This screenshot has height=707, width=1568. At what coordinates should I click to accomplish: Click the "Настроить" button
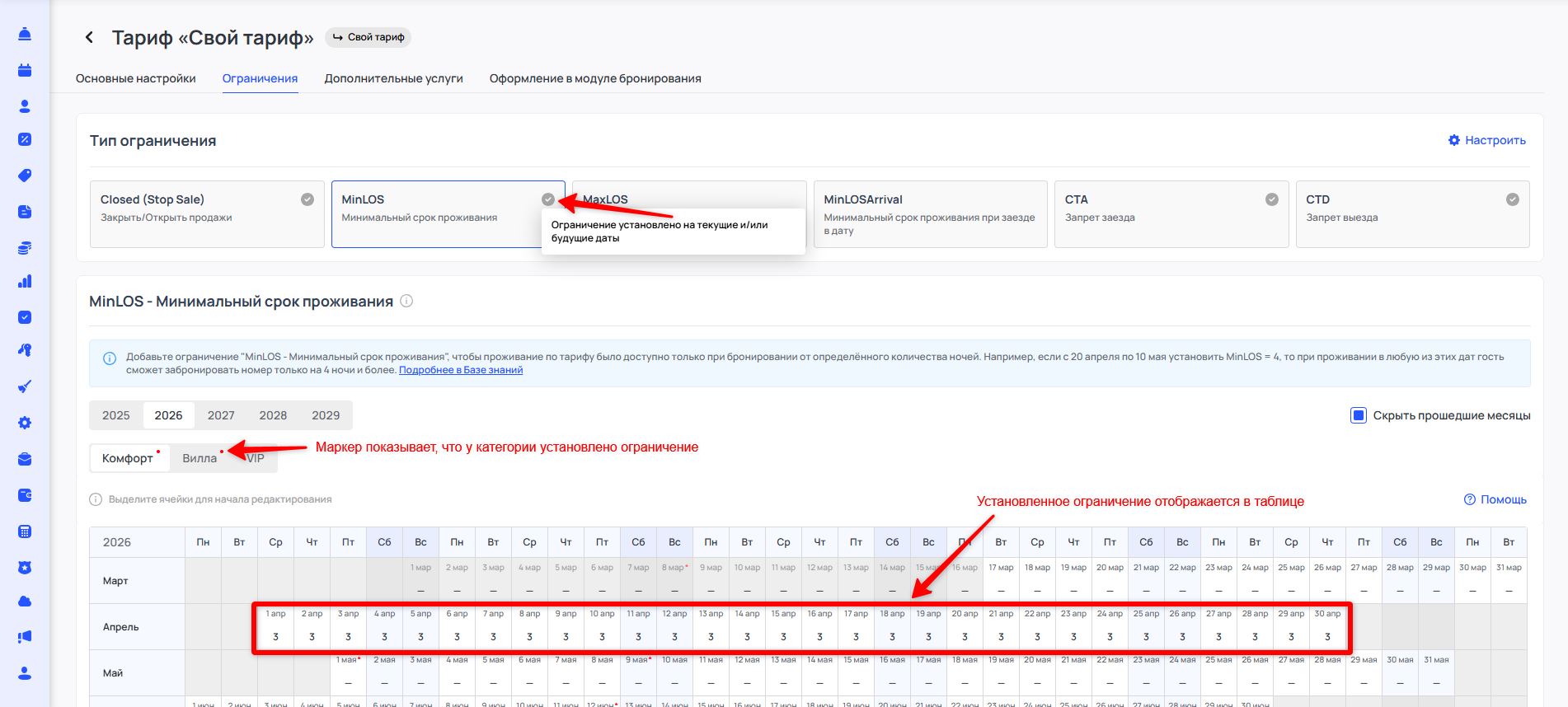pyautogui.click(x=1486, y=141)
